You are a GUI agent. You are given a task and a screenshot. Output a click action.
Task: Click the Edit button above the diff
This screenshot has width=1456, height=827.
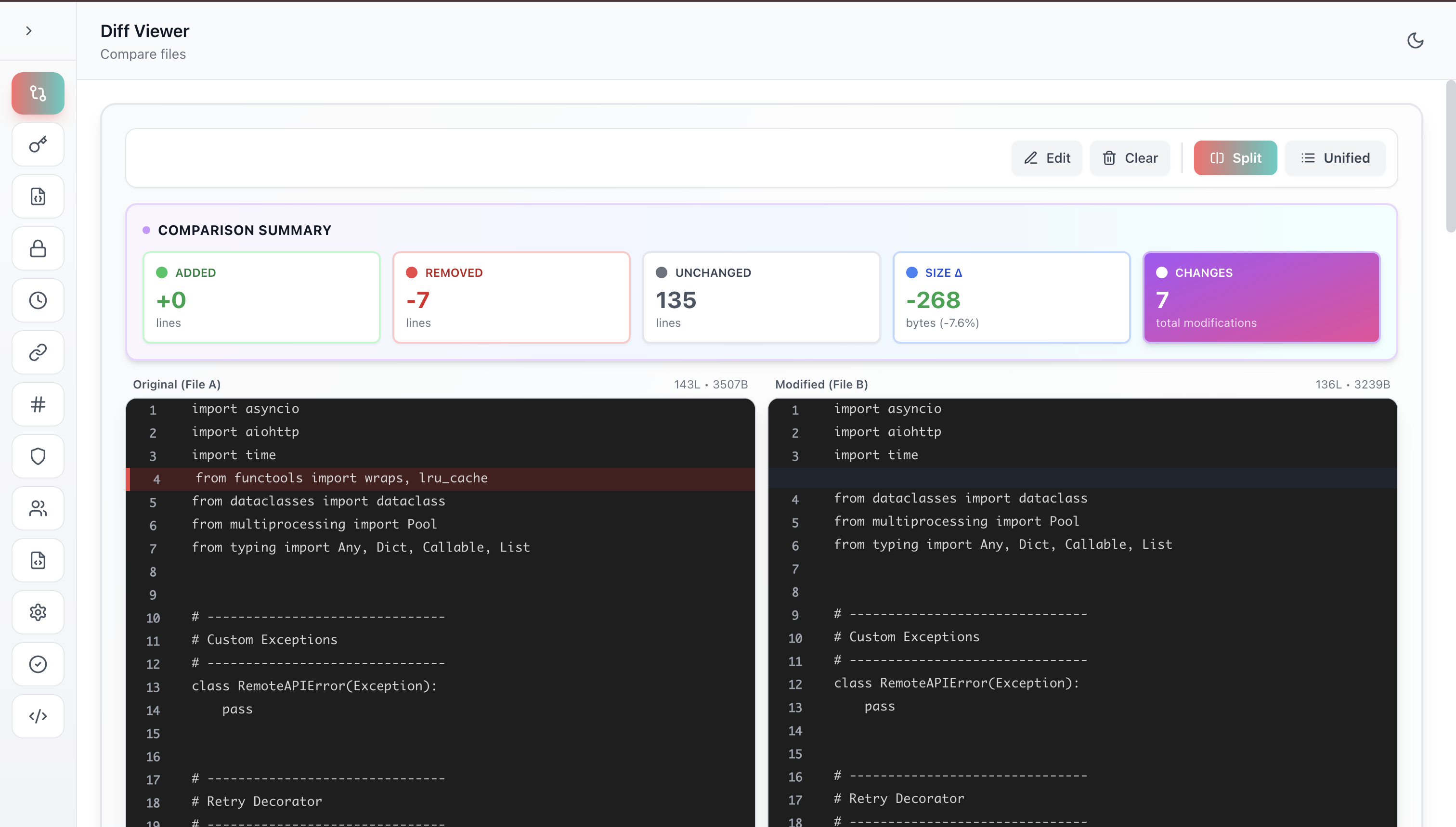[1046, 158]
